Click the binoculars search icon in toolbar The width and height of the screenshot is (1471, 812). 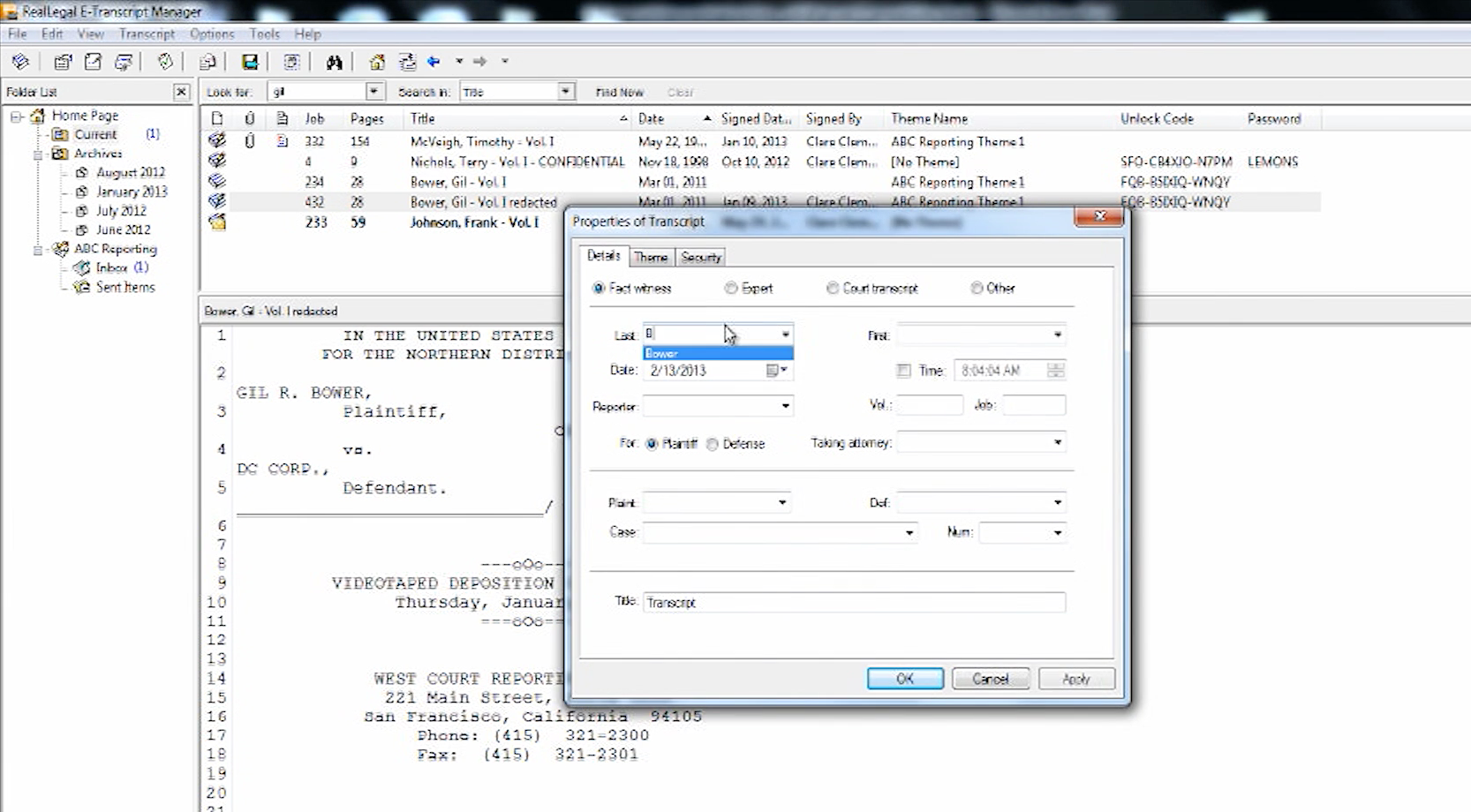(x=334, y=62)
